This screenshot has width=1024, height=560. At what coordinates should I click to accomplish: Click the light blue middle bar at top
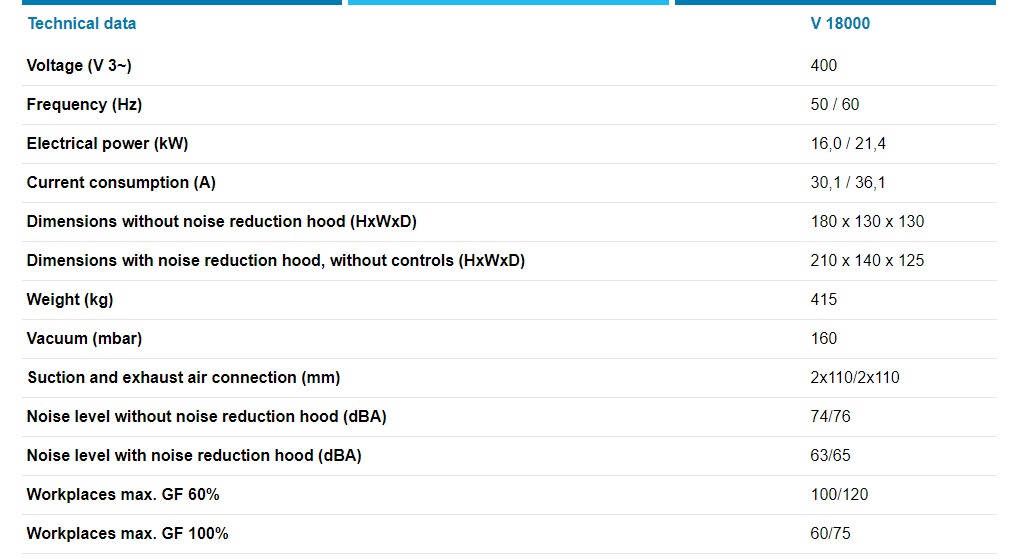point(508,2)
